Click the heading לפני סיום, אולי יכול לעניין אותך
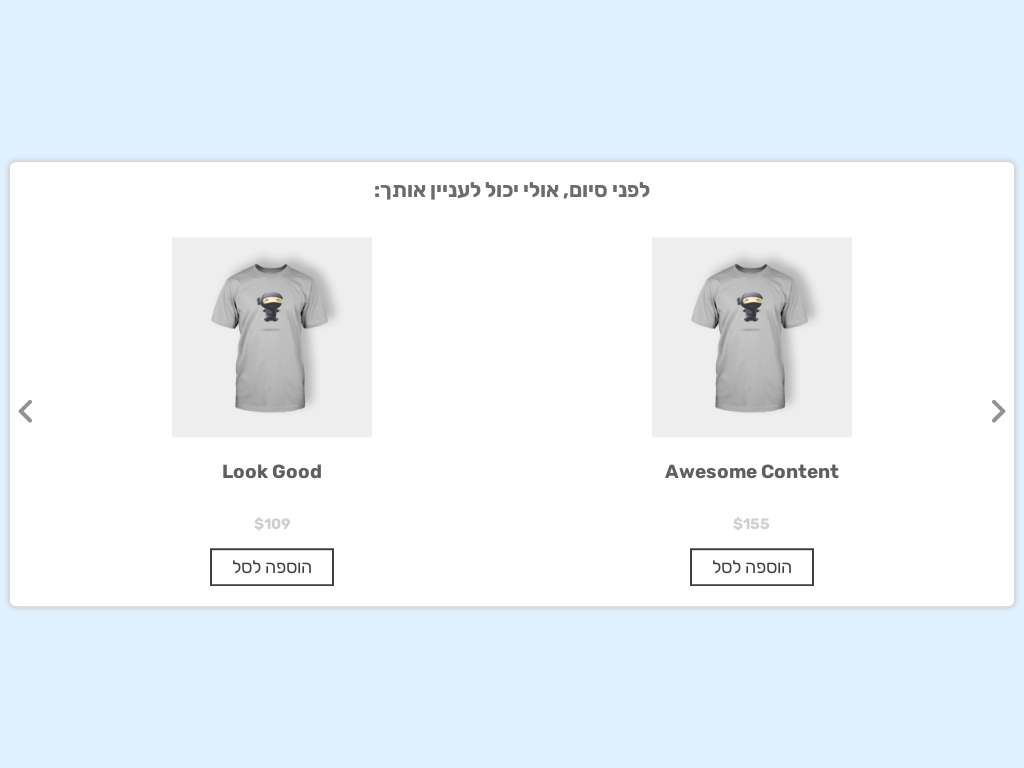The height and width of the screenshot is (768, 1024). (512, 190)
